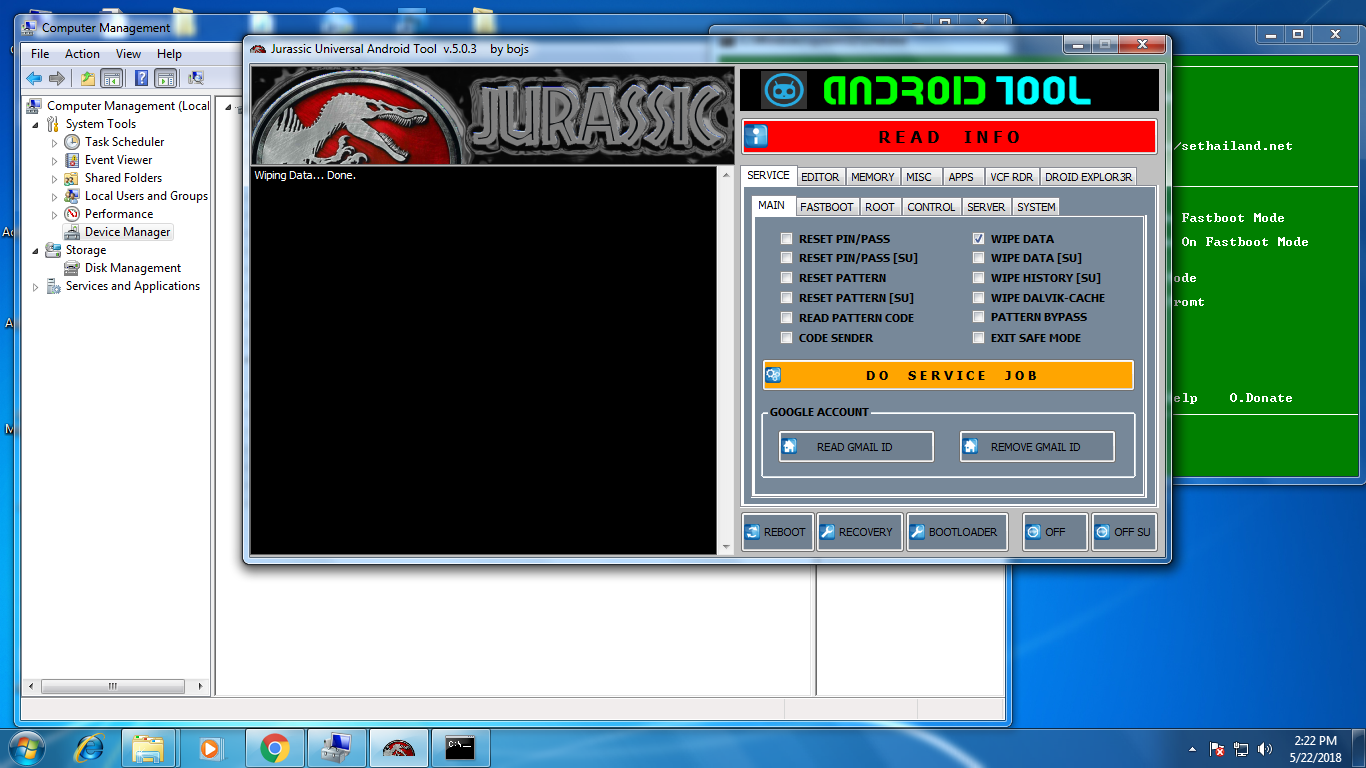1366x768 pixels.
Task: Collapse Storage tree node arrow
Action: 37,250
